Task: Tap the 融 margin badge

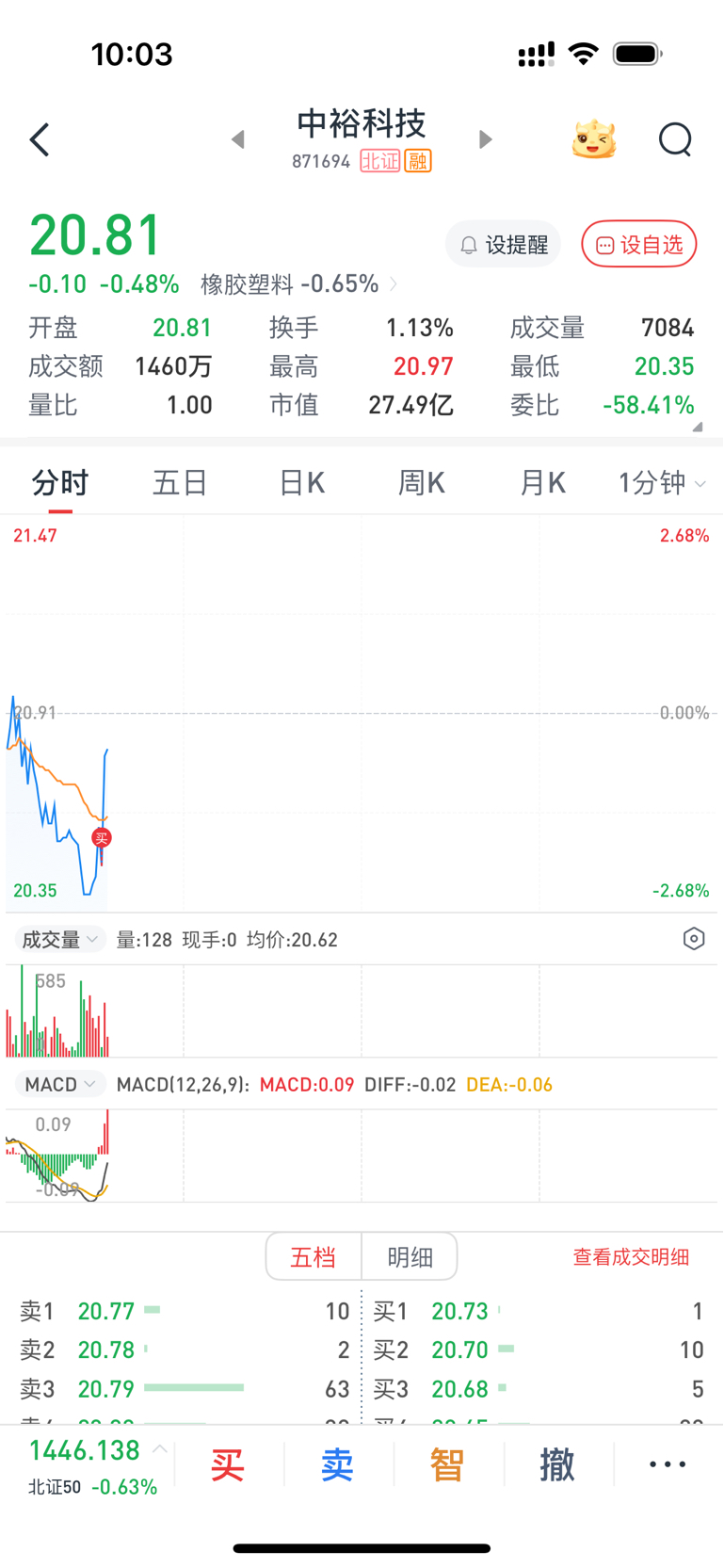Action: (x=418, y=161)
